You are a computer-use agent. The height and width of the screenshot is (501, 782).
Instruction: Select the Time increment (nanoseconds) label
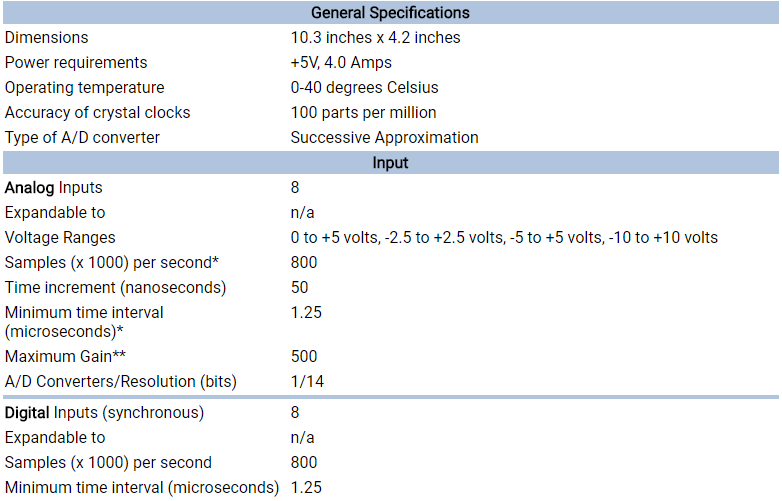click(115, 288)
